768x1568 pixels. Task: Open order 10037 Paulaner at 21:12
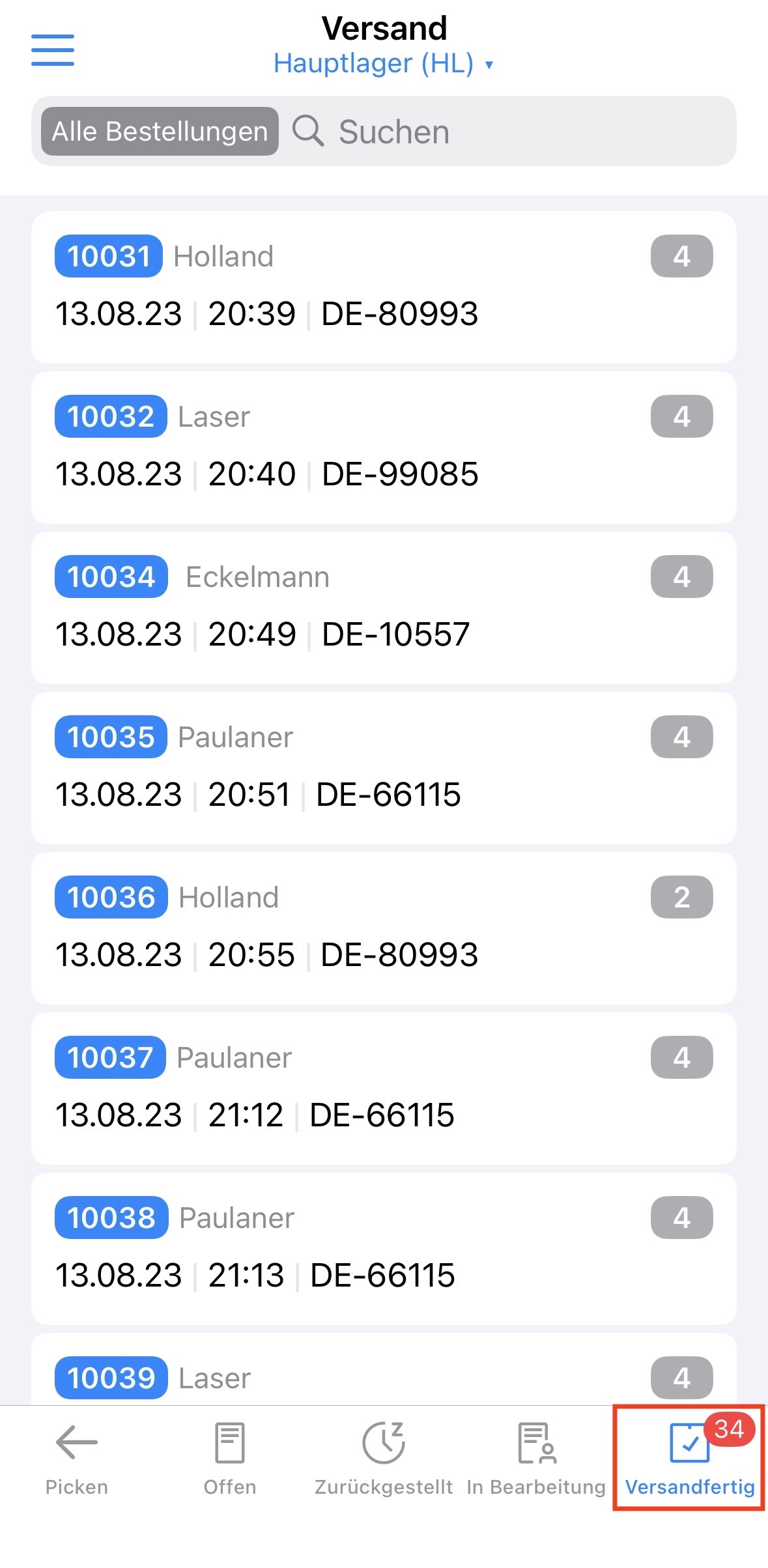coord(384,1088)
